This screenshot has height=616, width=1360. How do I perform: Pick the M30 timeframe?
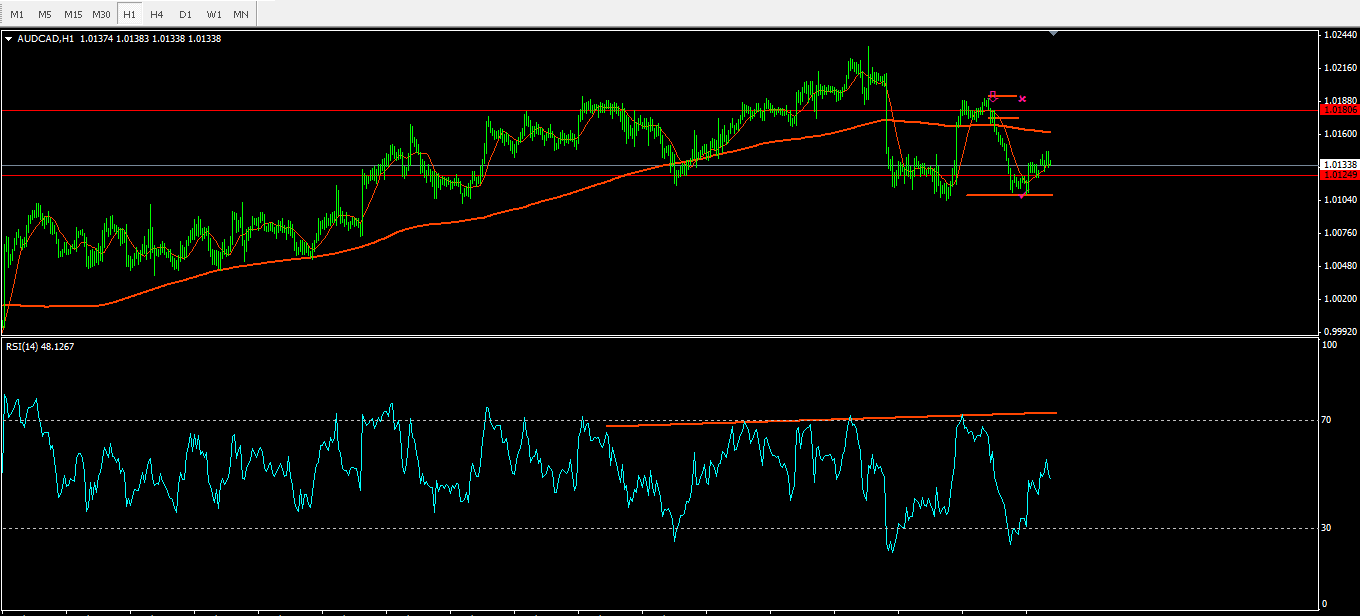(x=101, y=14)
